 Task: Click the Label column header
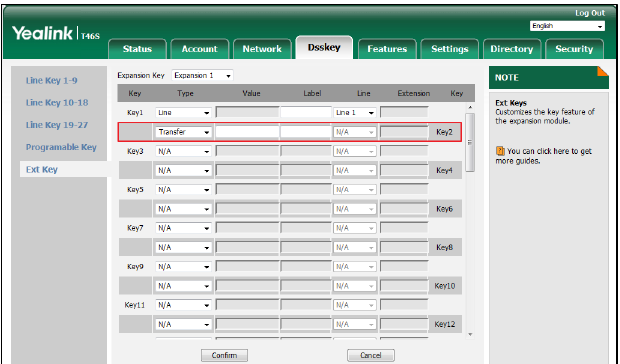(x=312, y=94)
